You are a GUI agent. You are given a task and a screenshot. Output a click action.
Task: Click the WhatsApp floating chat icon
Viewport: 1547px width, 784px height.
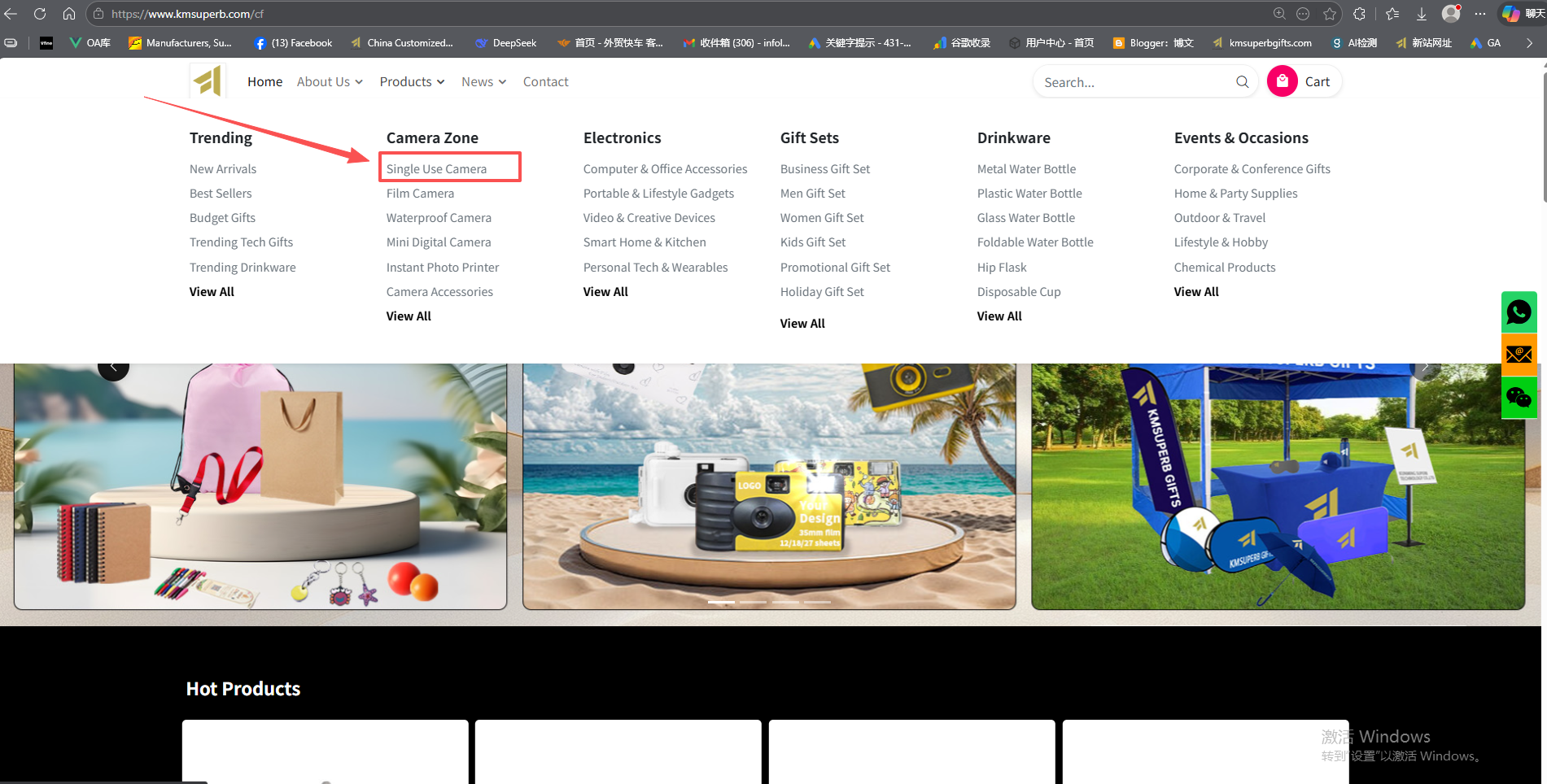pyautogui.click(x=1519, y=312)
